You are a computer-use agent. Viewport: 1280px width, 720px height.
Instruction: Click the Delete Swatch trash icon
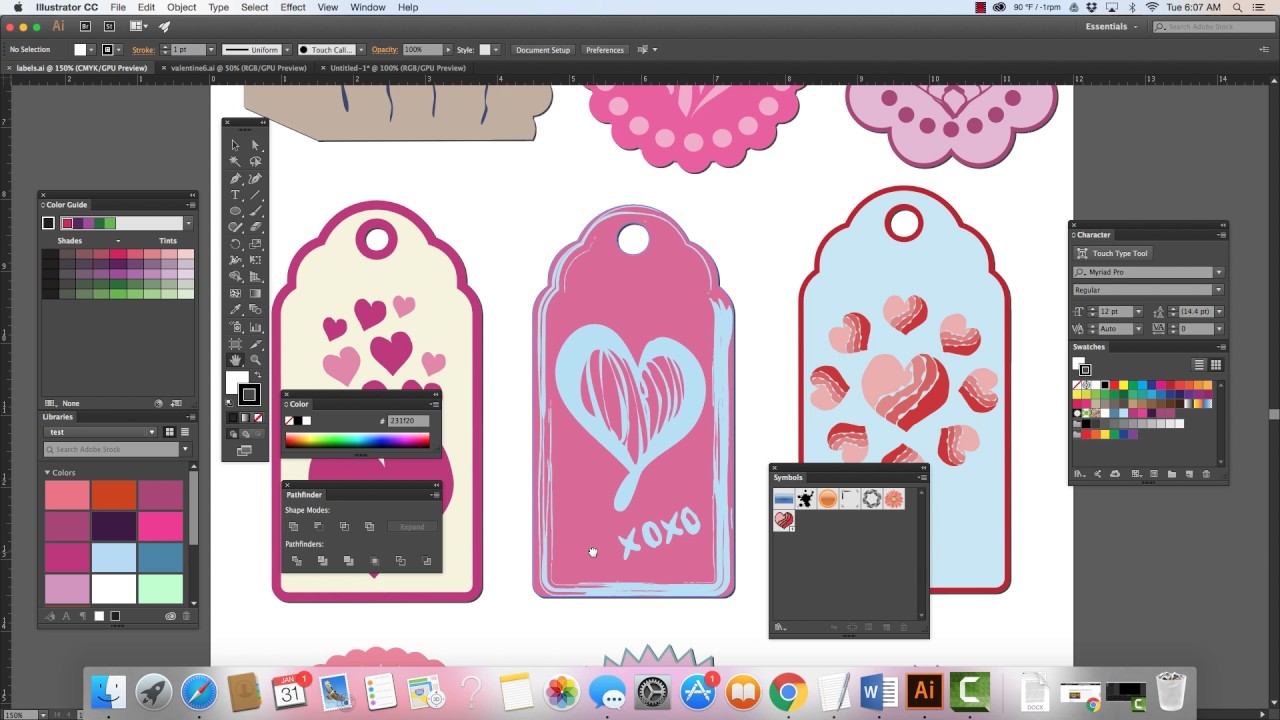[1206, 474]
